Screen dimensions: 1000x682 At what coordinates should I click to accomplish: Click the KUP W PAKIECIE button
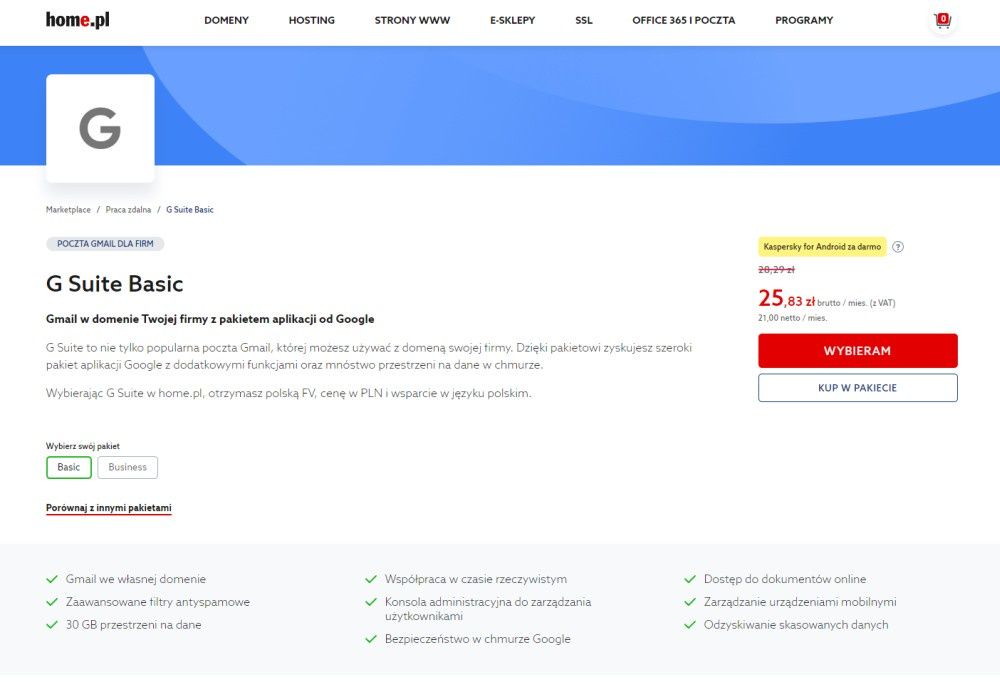[x=858, y=387]
